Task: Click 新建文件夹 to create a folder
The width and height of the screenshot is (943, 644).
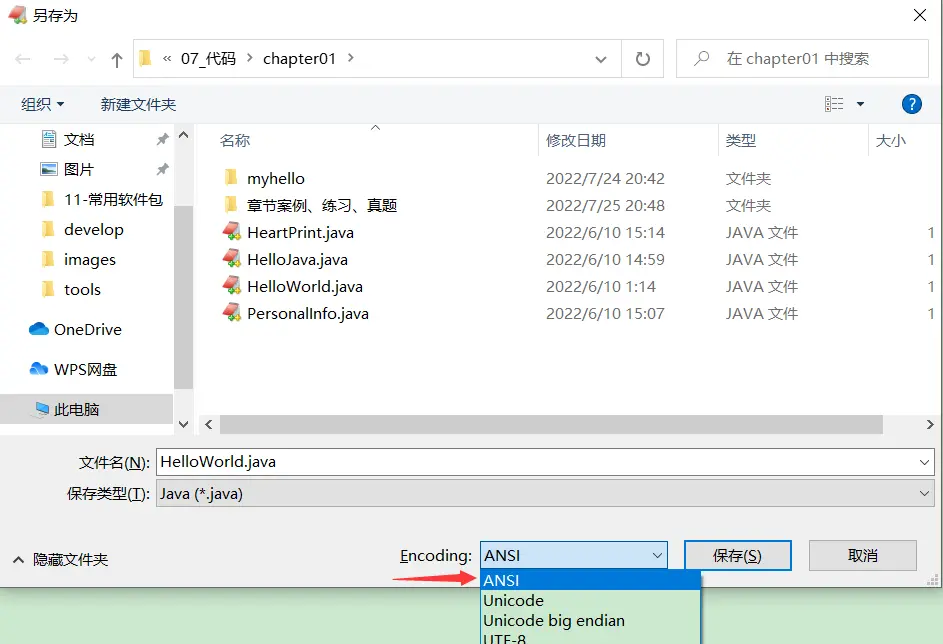Action: click(x=138, y=104)
